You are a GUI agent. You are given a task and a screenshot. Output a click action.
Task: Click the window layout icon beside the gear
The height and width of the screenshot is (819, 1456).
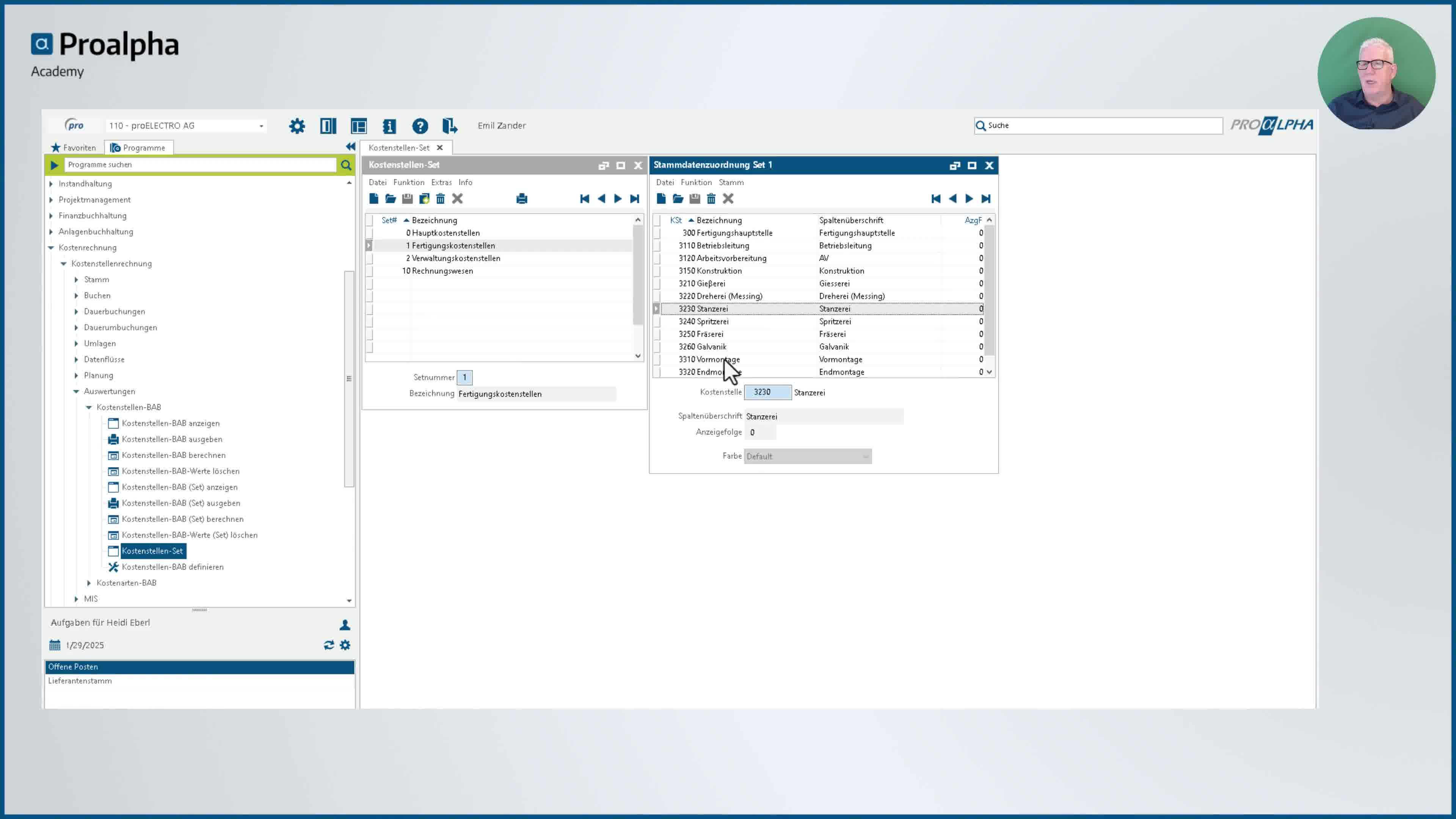[x=328, y=126]
